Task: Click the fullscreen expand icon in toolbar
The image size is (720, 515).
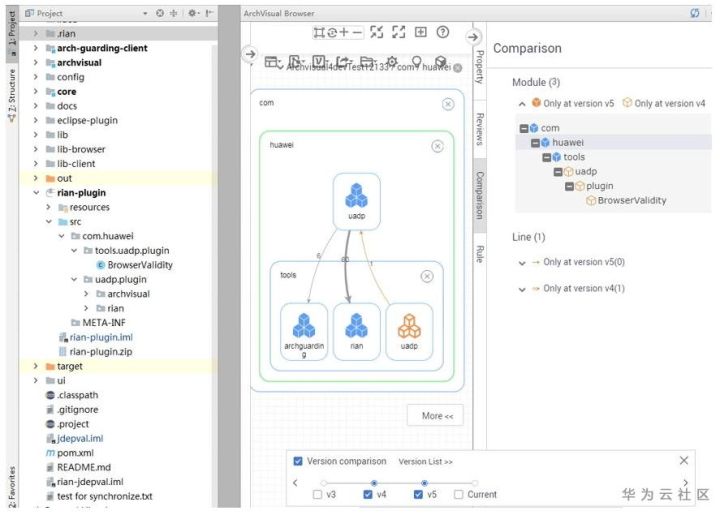Action: coord(399,32)
